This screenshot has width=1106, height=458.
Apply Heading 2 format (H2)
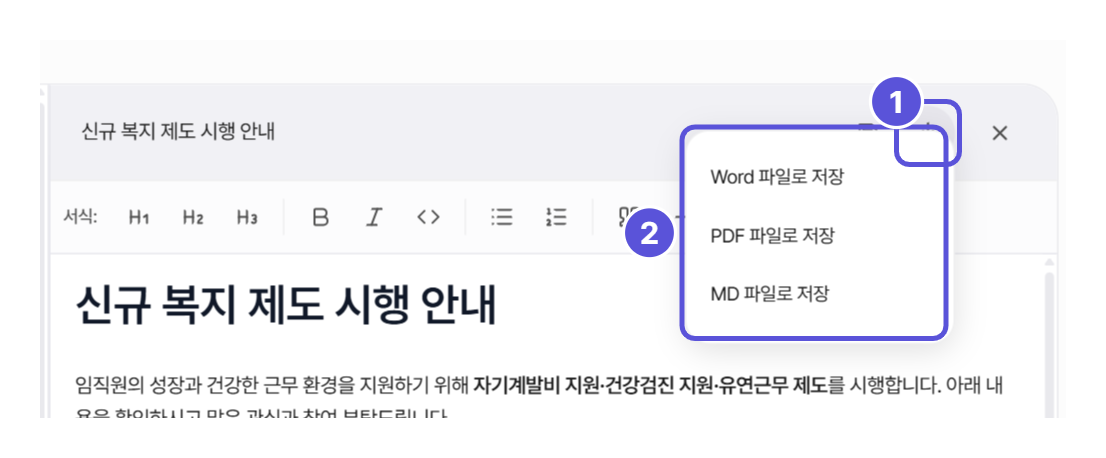193,217
